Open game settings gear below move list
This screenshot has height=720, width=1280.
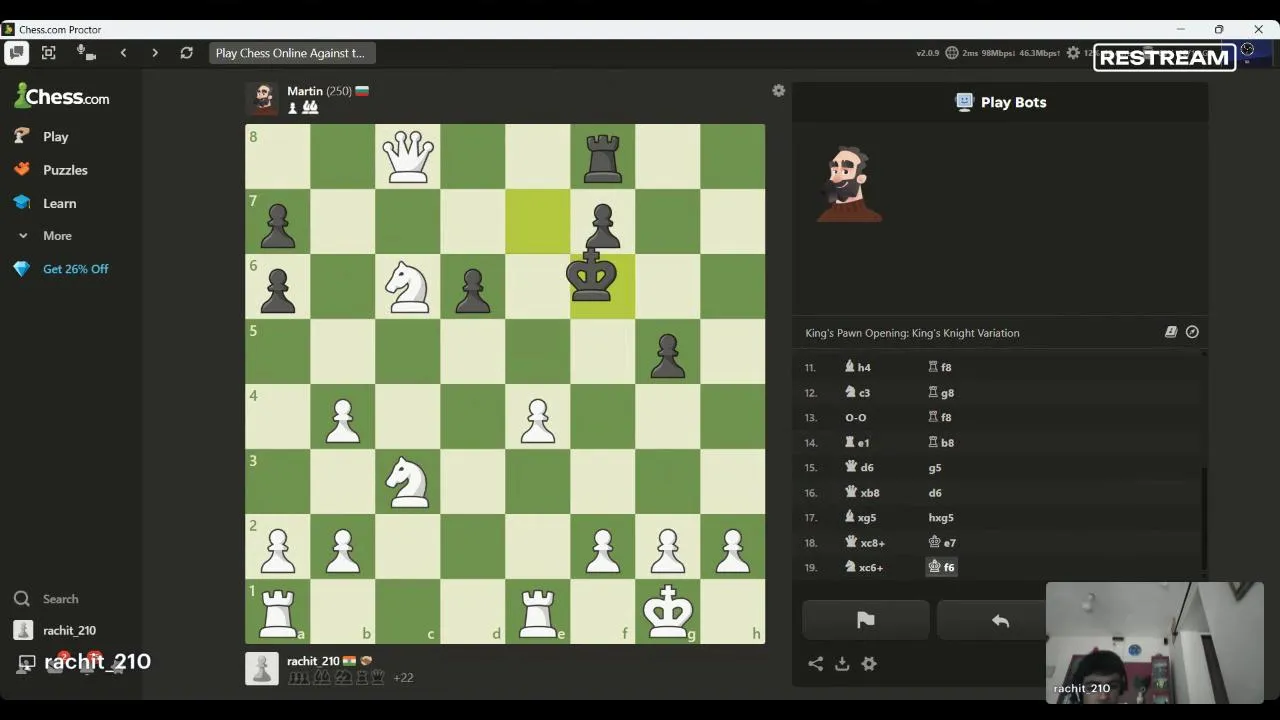869,664
